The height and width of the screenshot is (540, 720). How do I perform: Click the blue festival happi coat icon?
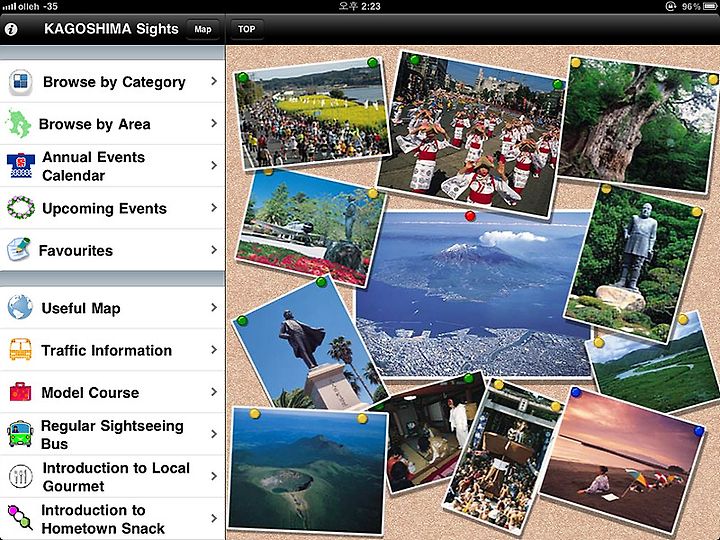pos(21,166)
